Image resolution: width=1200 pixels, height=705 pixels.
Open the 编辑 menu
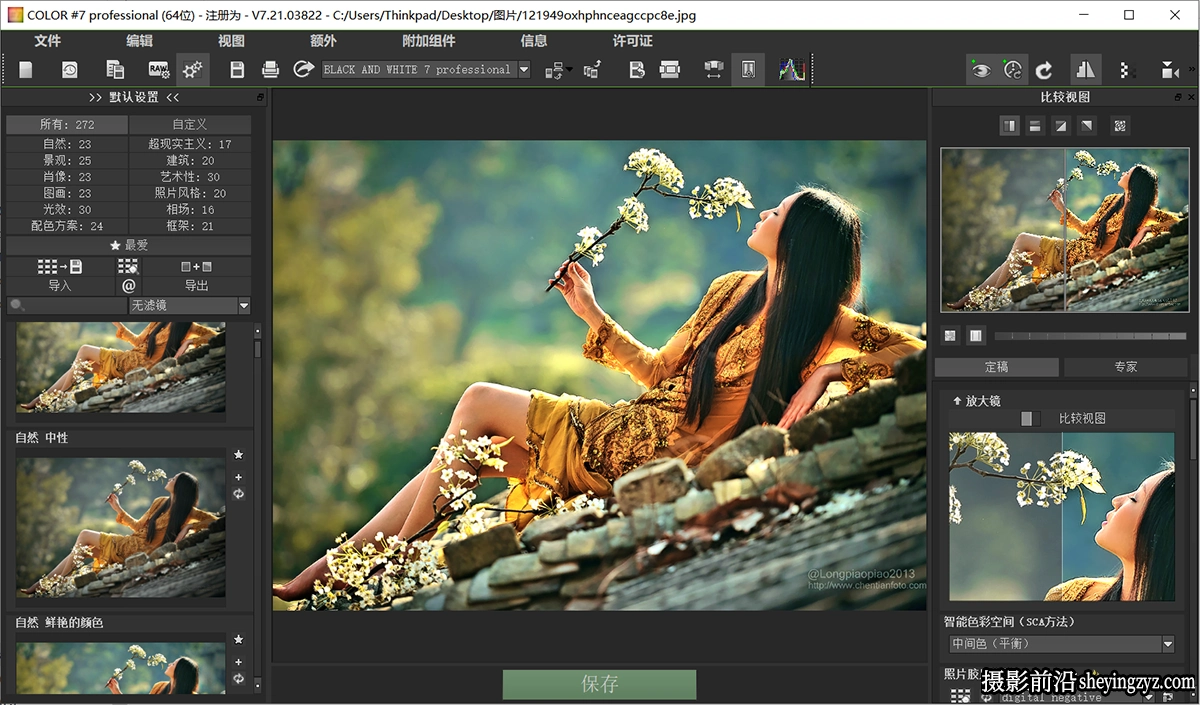[139, 41]
